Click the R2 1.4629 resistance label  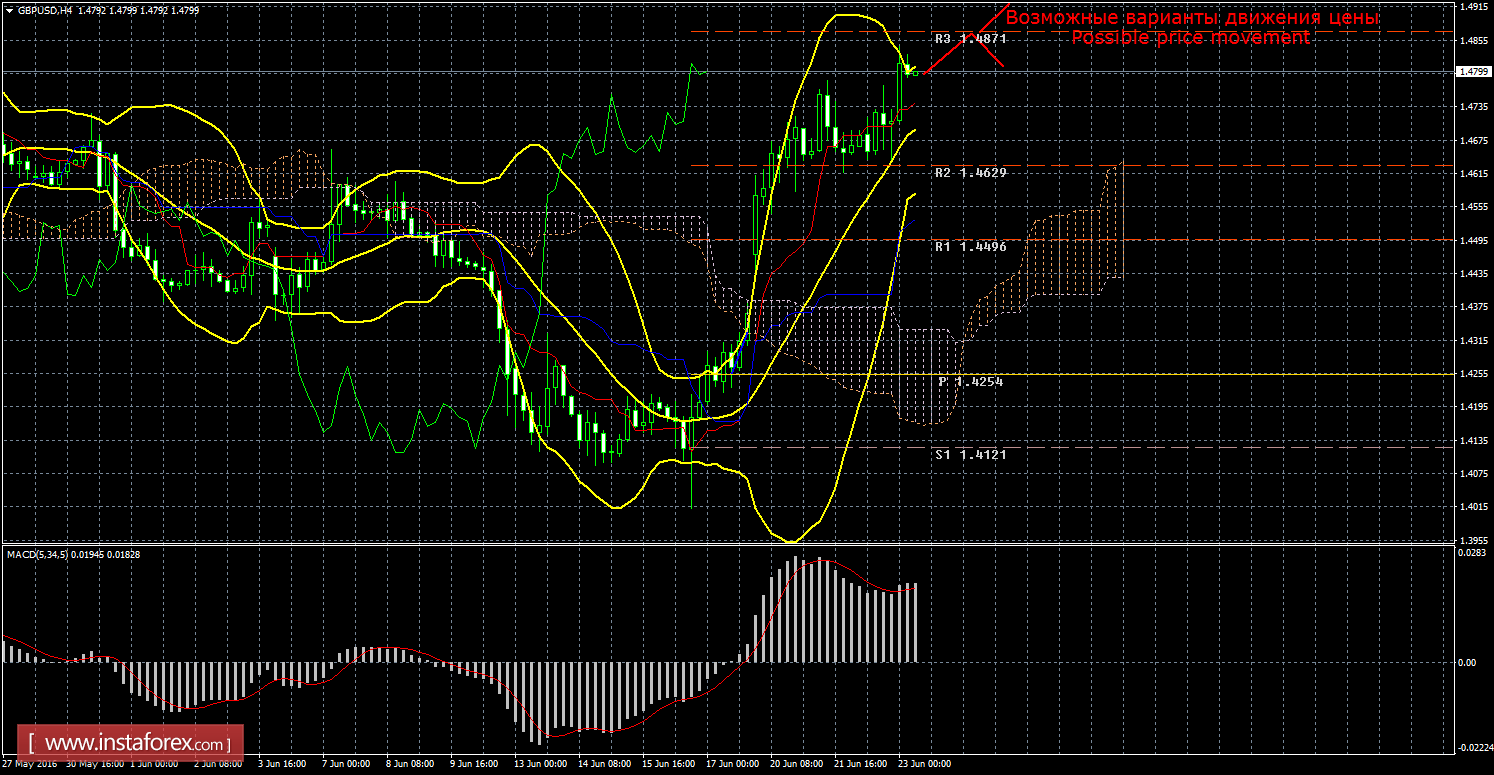[x=970, y=173]
